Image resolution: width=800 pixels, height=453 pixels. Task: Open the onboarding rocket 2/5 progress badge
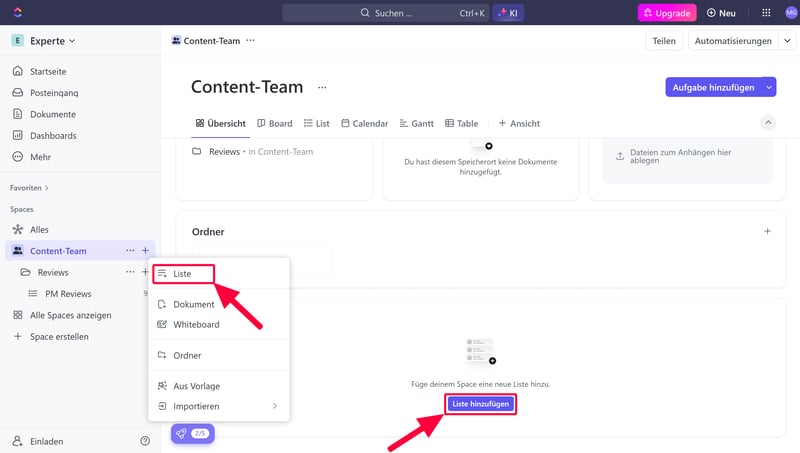[x=193, y=433]
